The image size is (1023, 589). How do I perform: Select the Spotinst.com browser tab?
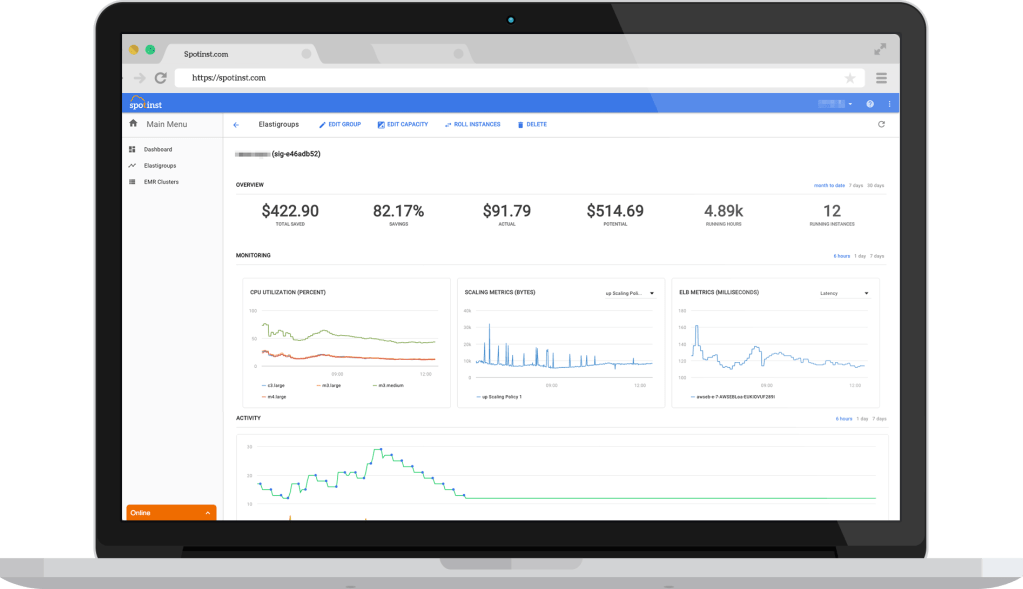241,54
